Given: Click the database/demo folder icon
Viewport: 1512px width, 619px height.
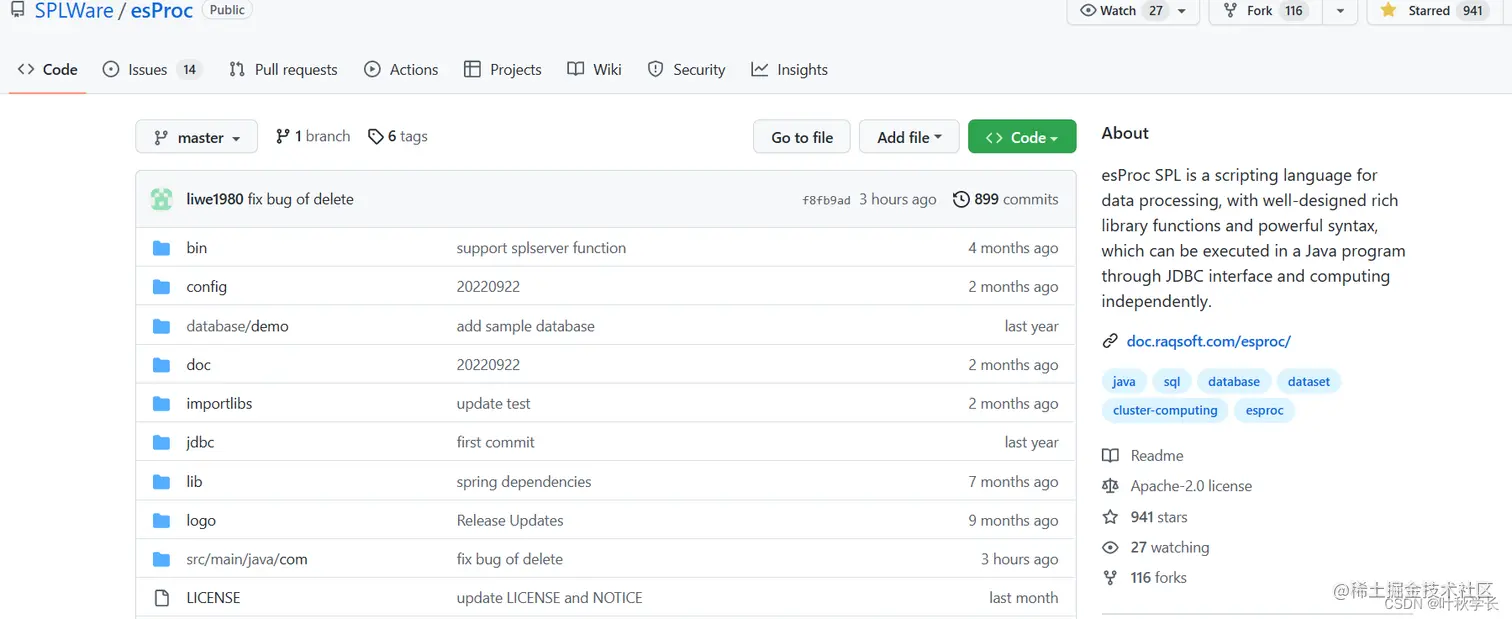Looking at the screenshot, I should click(x=161, y=326).
